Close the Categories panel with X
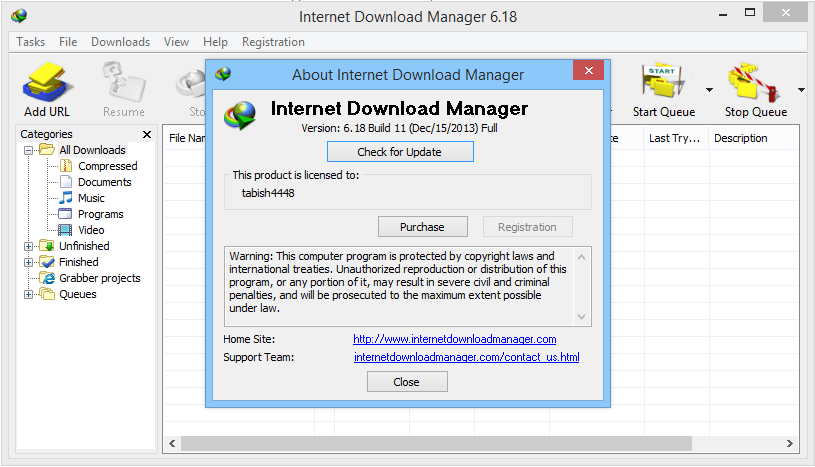The image size is (815, 467). coord(147,135)
